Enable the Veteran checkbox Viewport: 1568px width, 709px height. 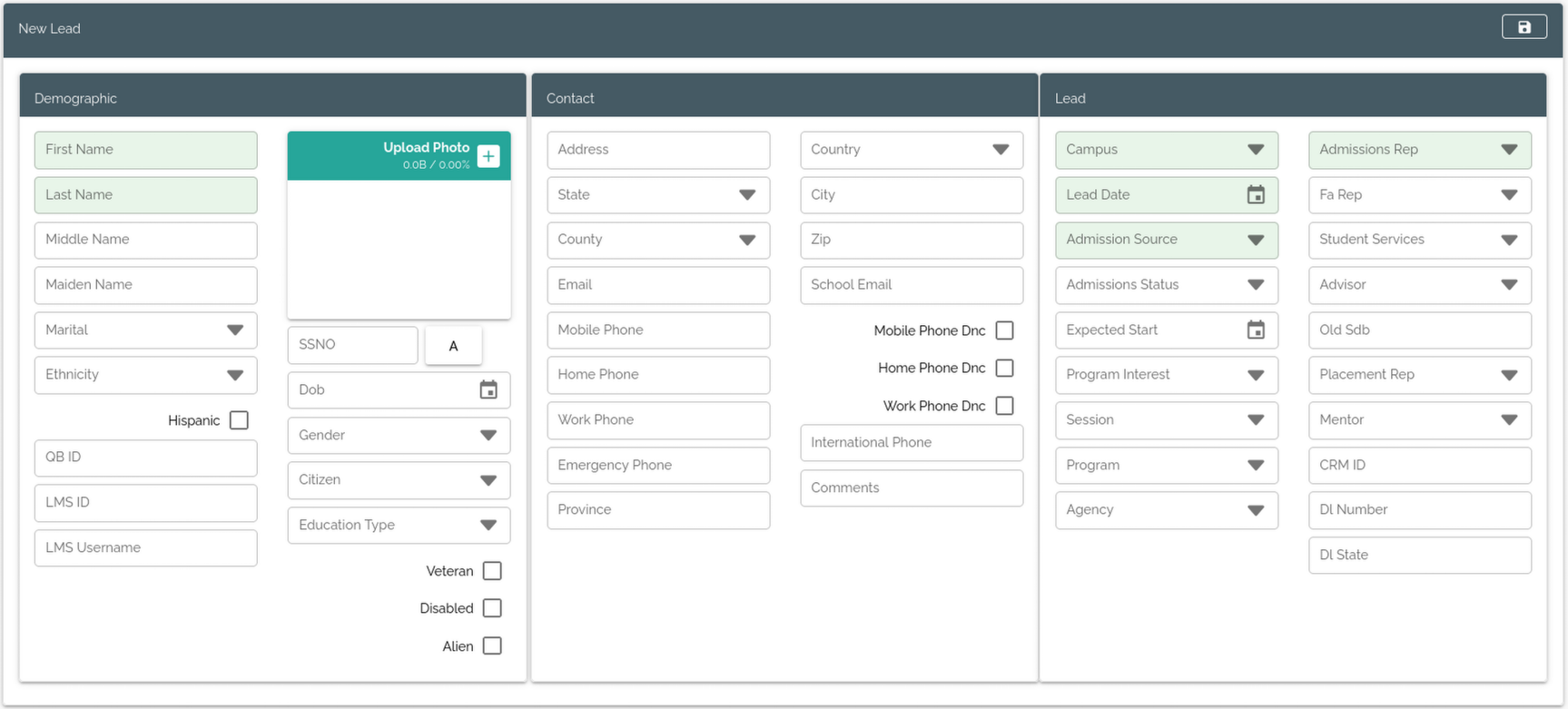click(x=492, y=571)
